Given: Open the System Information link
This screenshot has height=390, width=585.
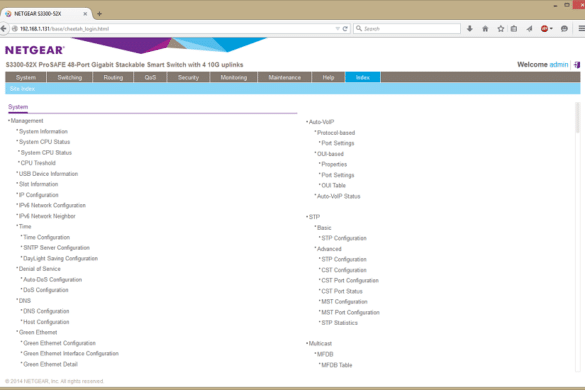Looking at the screenshot, I should (43, 131).
